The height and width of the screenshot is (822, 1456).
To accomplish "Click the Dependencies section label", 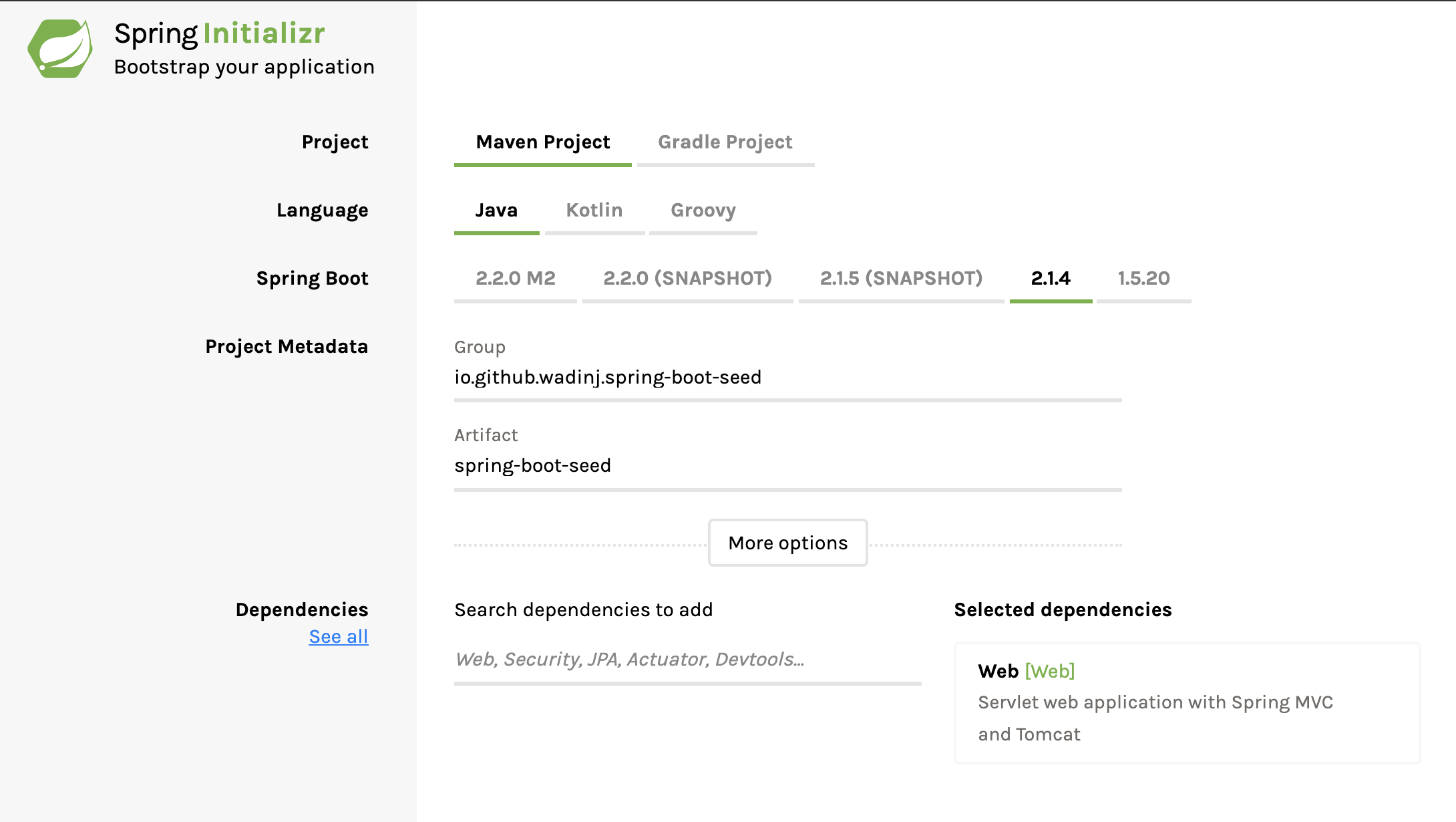I will tap(302, 610).
